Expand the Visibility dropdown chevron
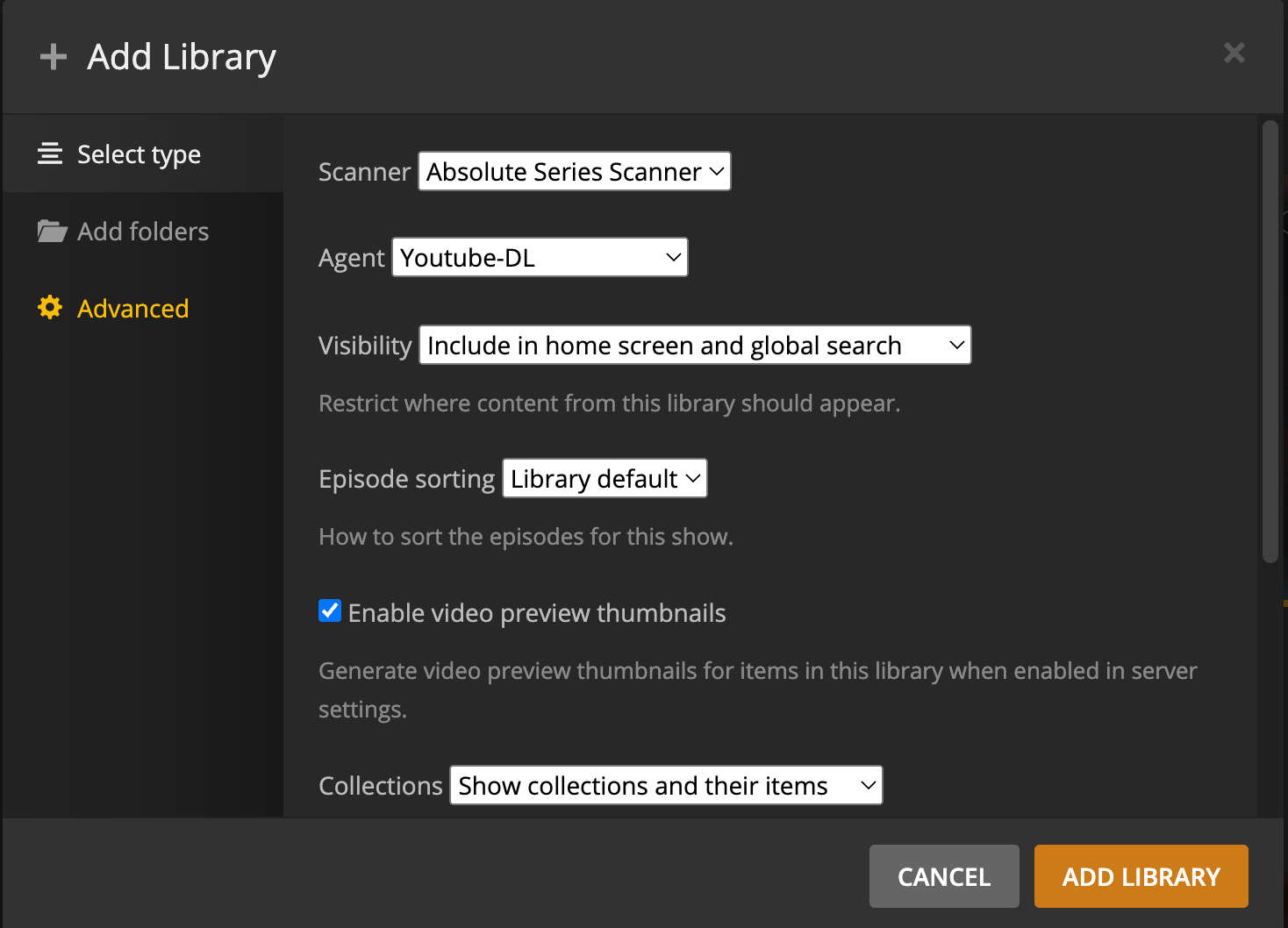The height and width of the screenshot is (928, 1288). 955,345
